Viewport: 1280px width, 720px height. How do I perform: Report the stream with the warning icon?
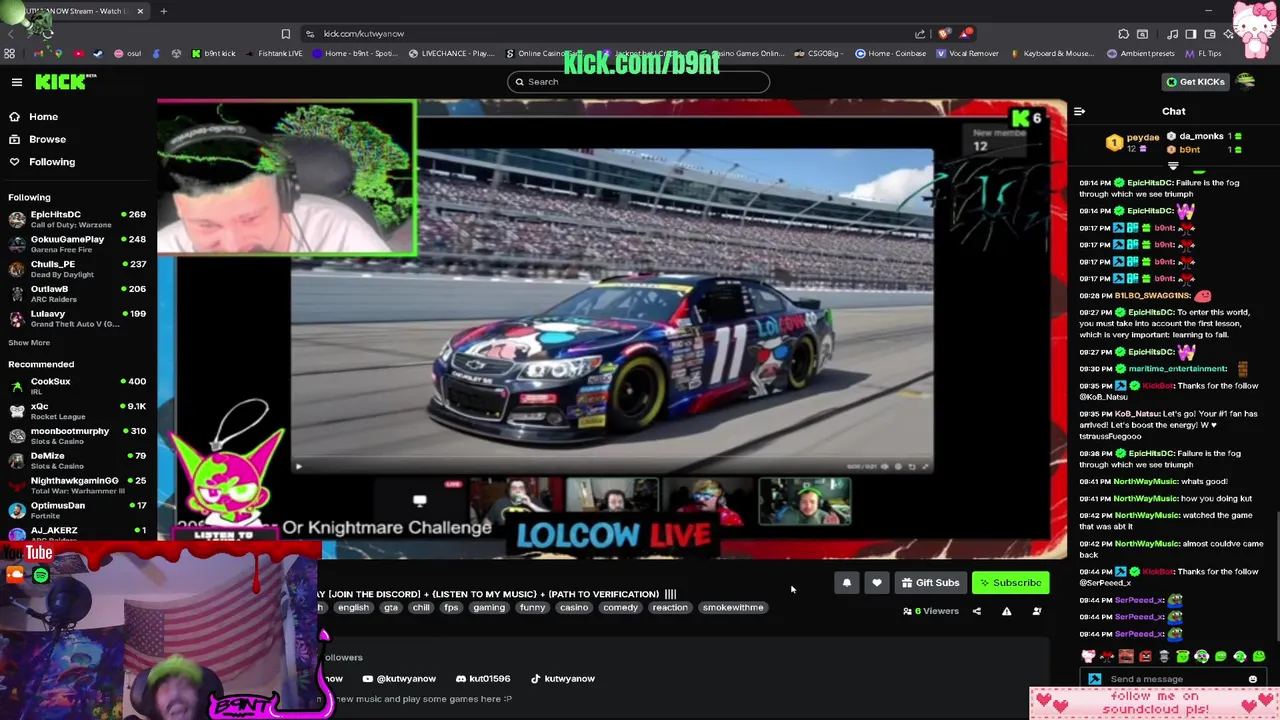pyautogui.click(x=1007, y=611)
